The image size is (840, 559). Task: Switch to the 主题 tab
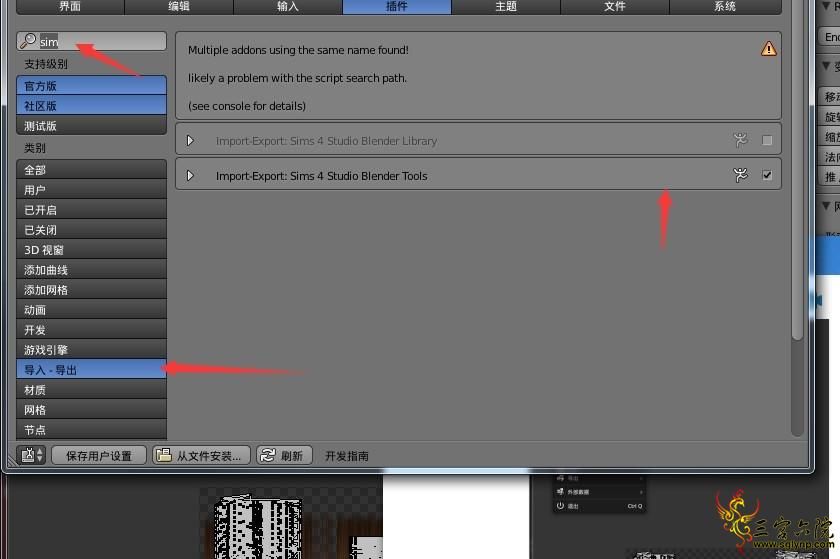point(506,6)
